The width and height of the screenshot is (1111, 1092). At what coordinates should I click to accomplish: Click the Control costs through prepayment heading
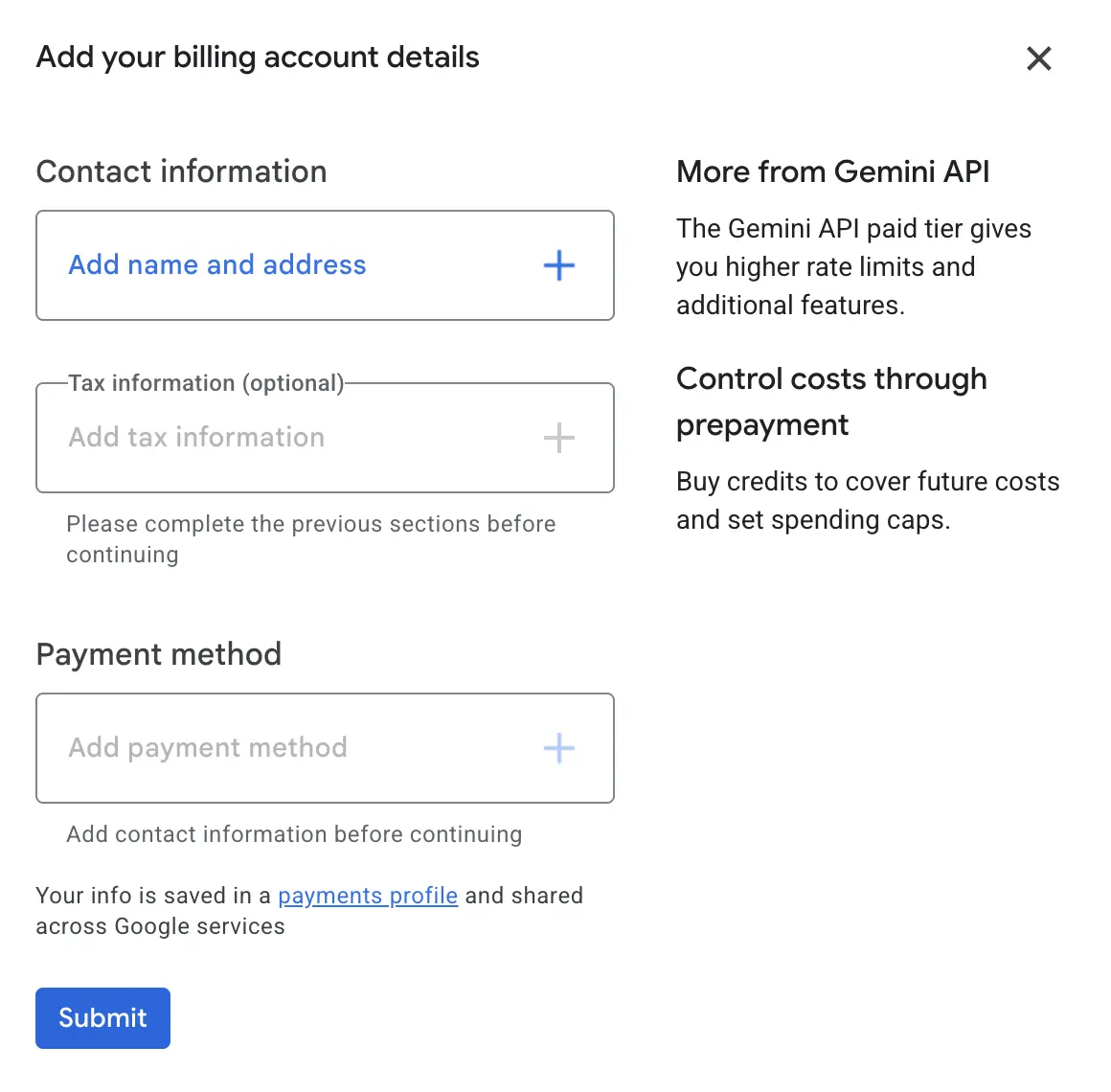(832, 401)
